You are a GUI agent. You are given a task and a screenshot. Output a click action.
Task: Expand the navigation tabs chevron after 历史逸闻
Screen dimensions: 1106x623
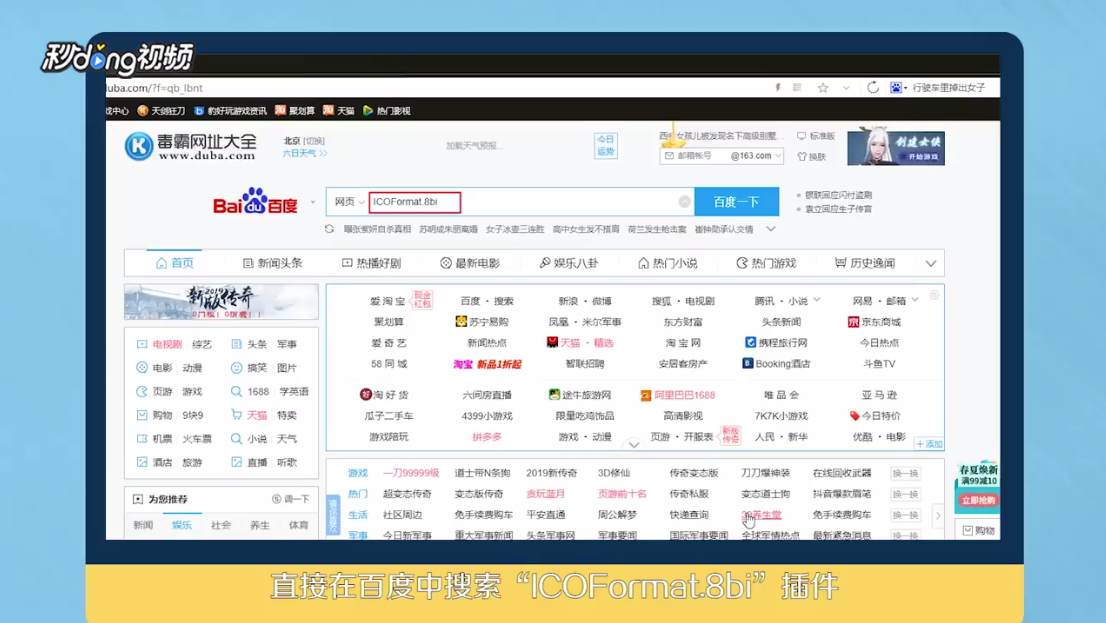pos(931,264)
